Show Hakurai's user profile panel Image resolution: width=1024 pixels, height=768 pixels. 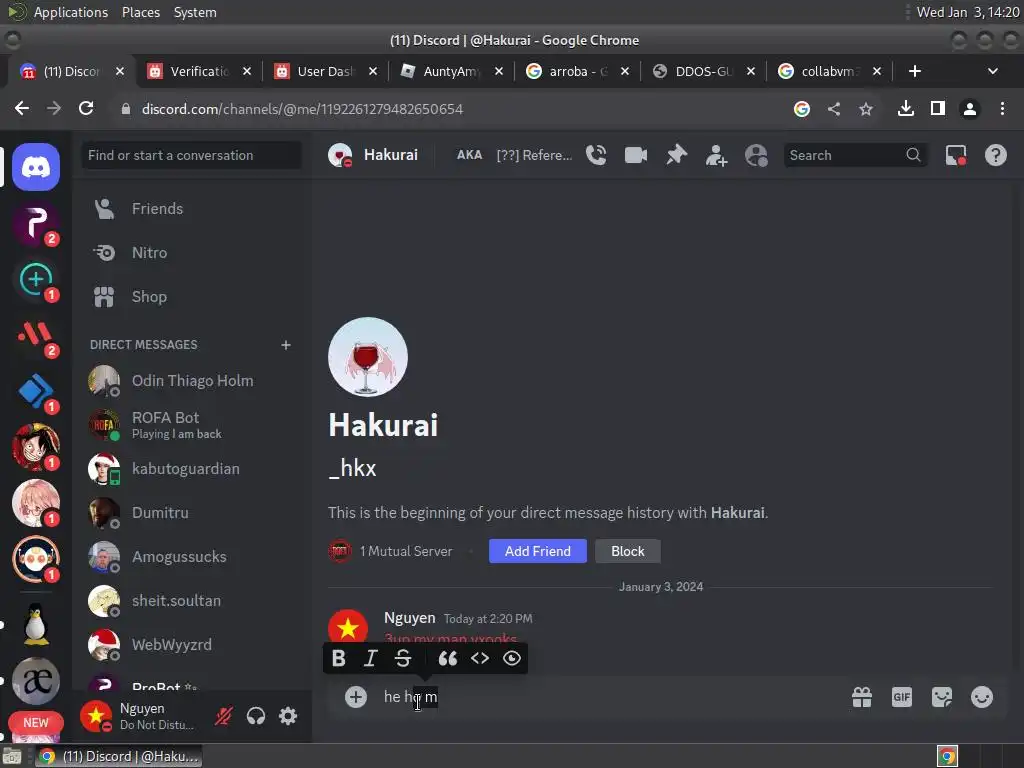(x=756, y=155)
